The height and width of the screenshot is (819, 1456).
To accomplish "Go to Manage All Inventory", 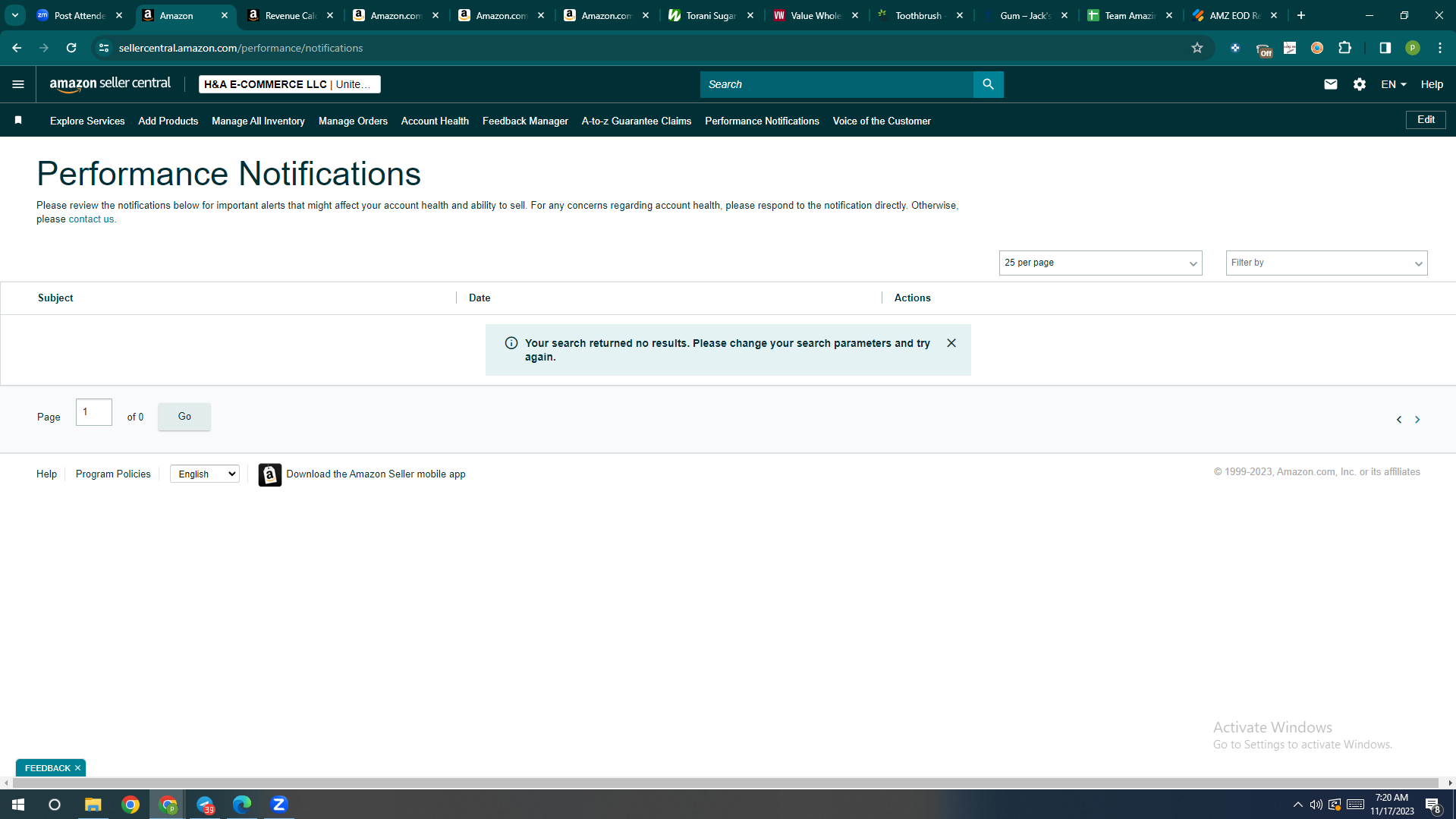I will click(x=258, y=121).
